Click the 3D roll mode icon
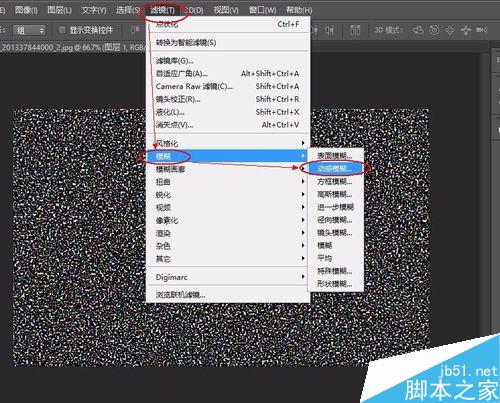This screenshot has width=500, height=403. click(x=434, y=30)
